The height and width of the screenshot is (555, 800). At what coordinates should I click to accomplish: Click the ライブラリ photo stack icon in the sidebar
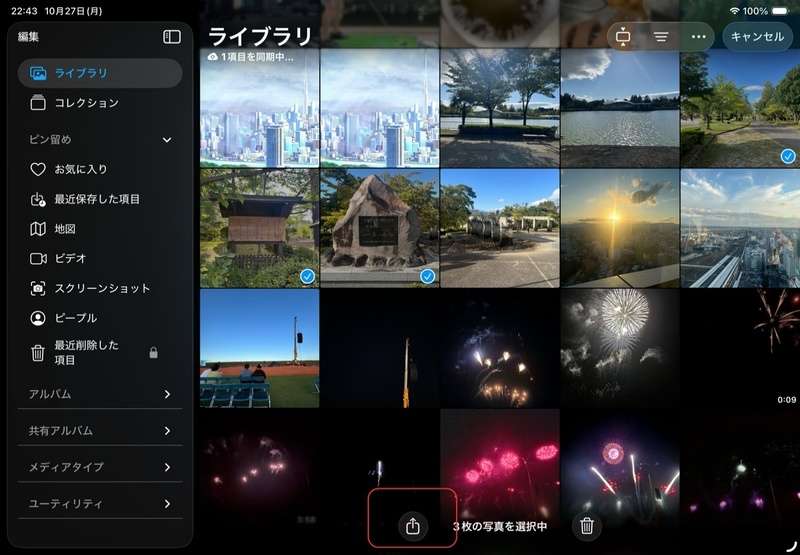click(x=38, y=73)
